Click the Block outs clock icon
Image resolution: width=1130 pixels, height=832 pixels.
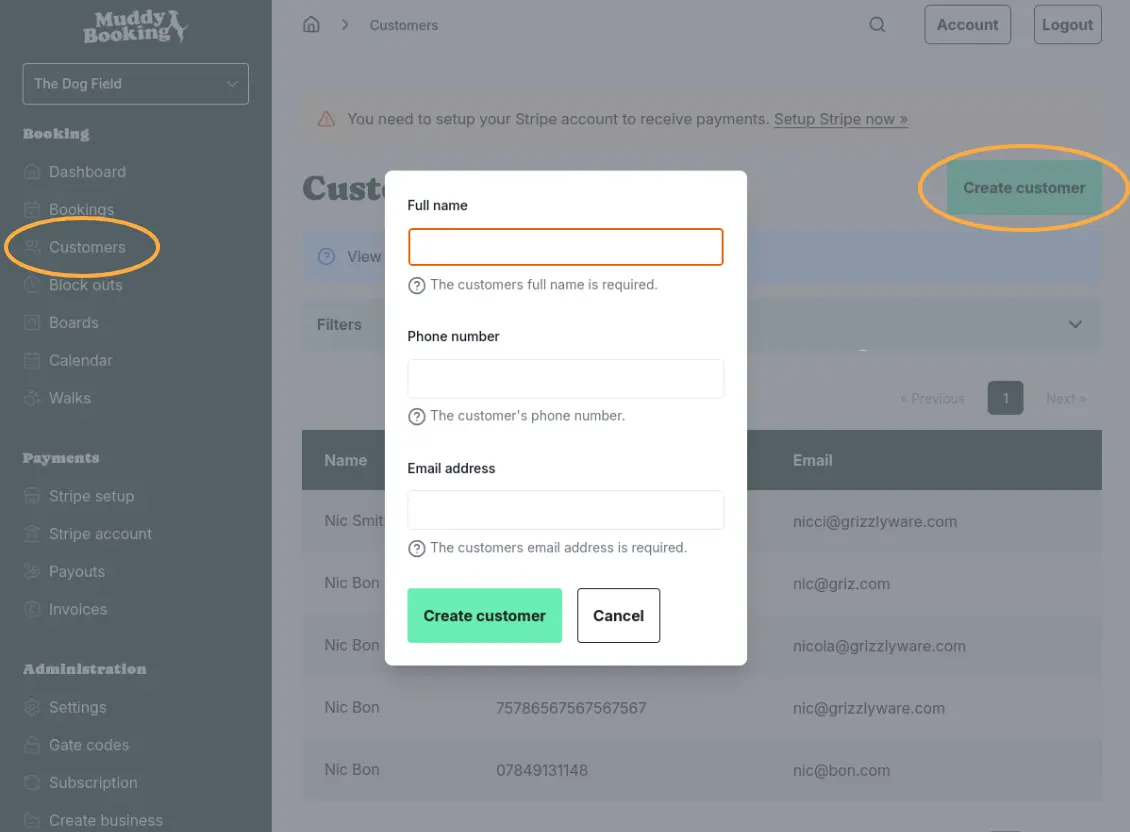(x=33, y=285)
